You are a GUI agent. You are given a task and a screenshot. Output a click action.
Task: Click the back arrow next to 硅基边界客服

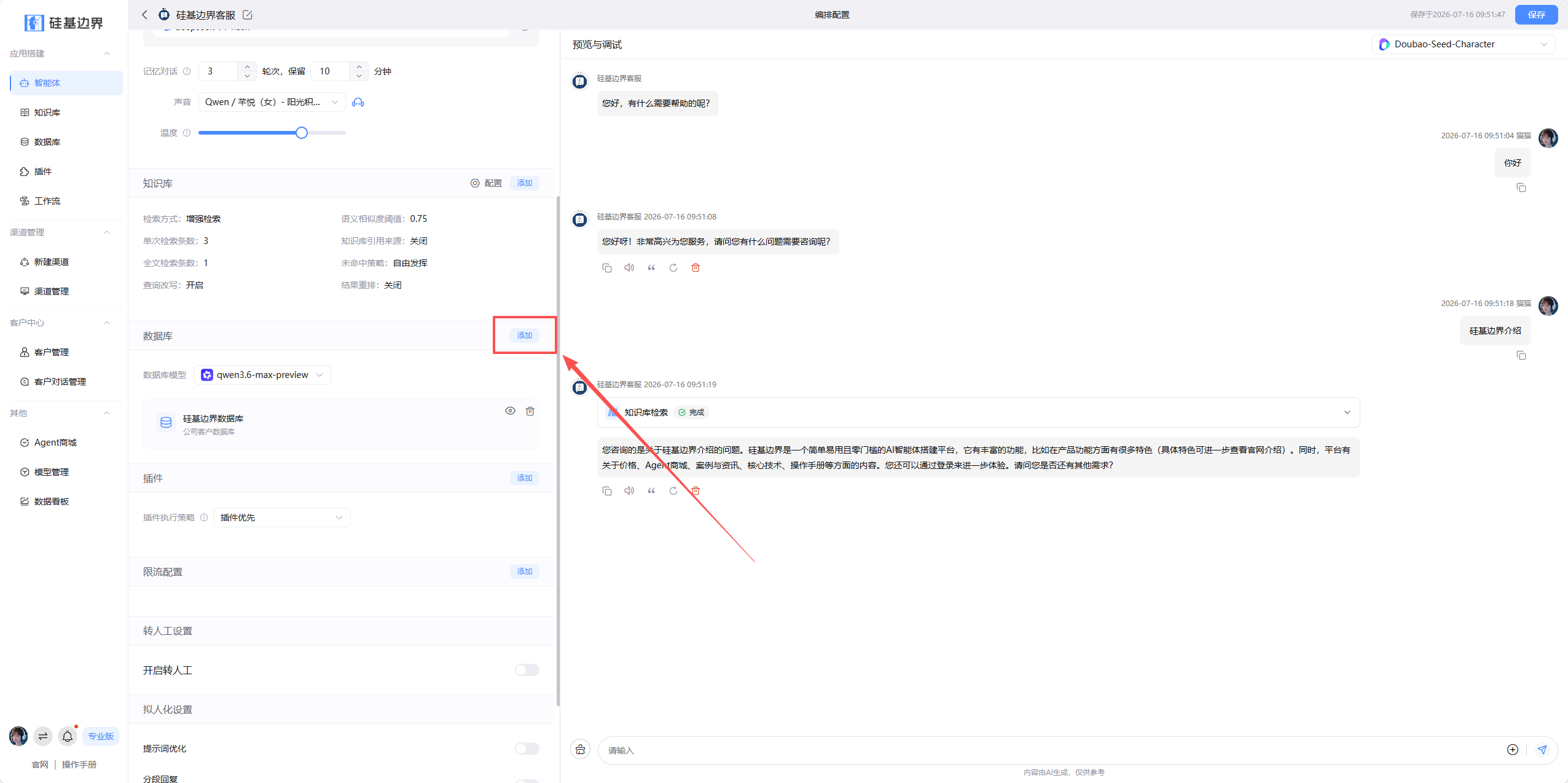[144, 15]
